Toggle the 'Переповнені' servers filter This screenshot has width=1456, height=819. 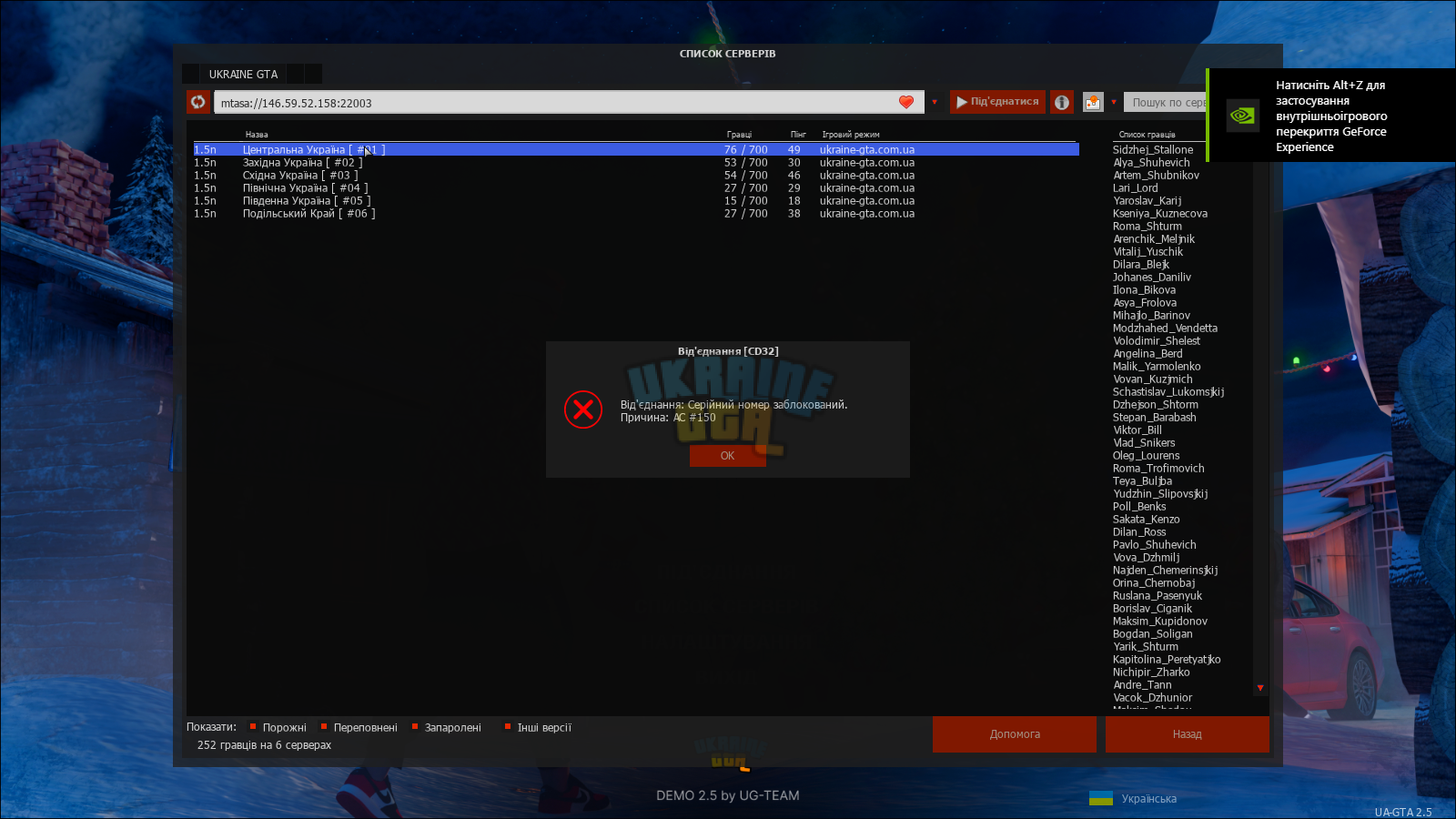click(359, 727)
